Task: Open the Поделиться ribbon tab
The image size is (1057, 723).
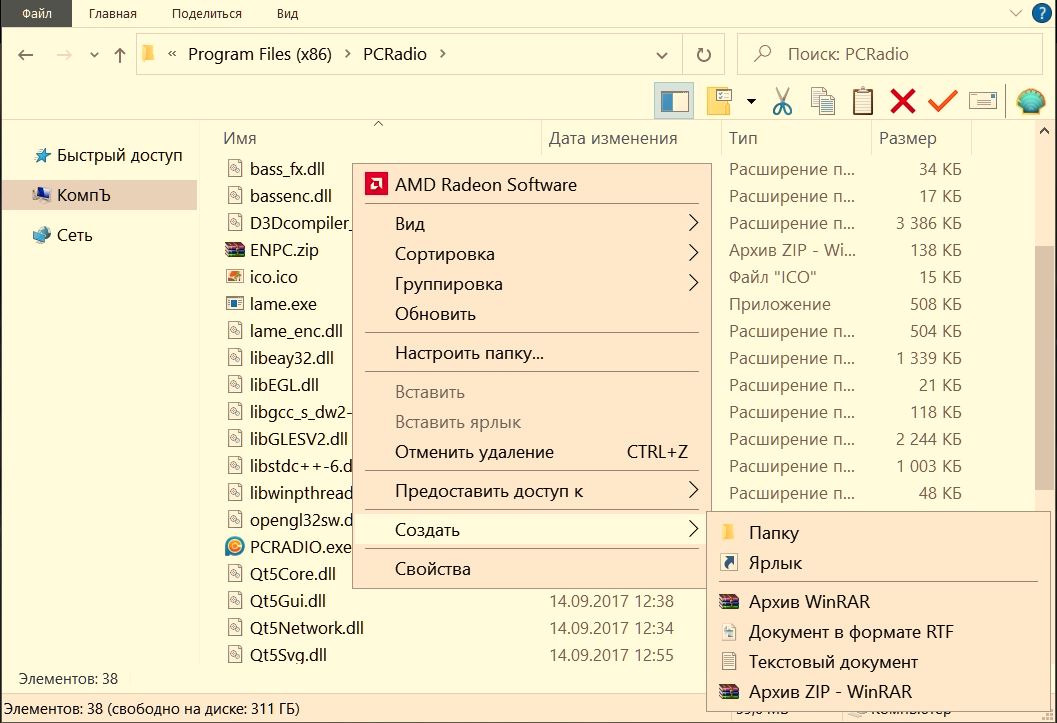Action: (x=206, y=13)
